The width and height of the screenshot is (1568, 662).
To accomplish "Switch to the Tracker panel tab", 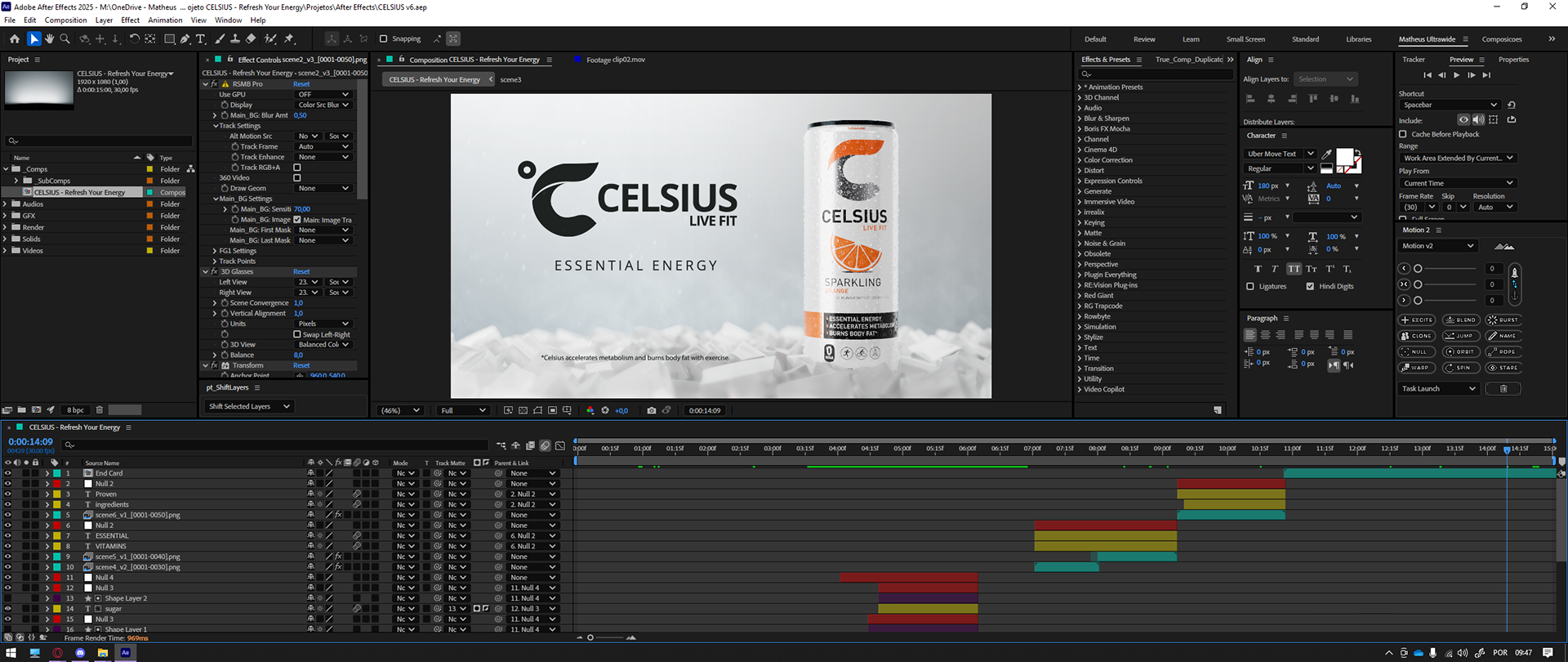I will 1414,60.
